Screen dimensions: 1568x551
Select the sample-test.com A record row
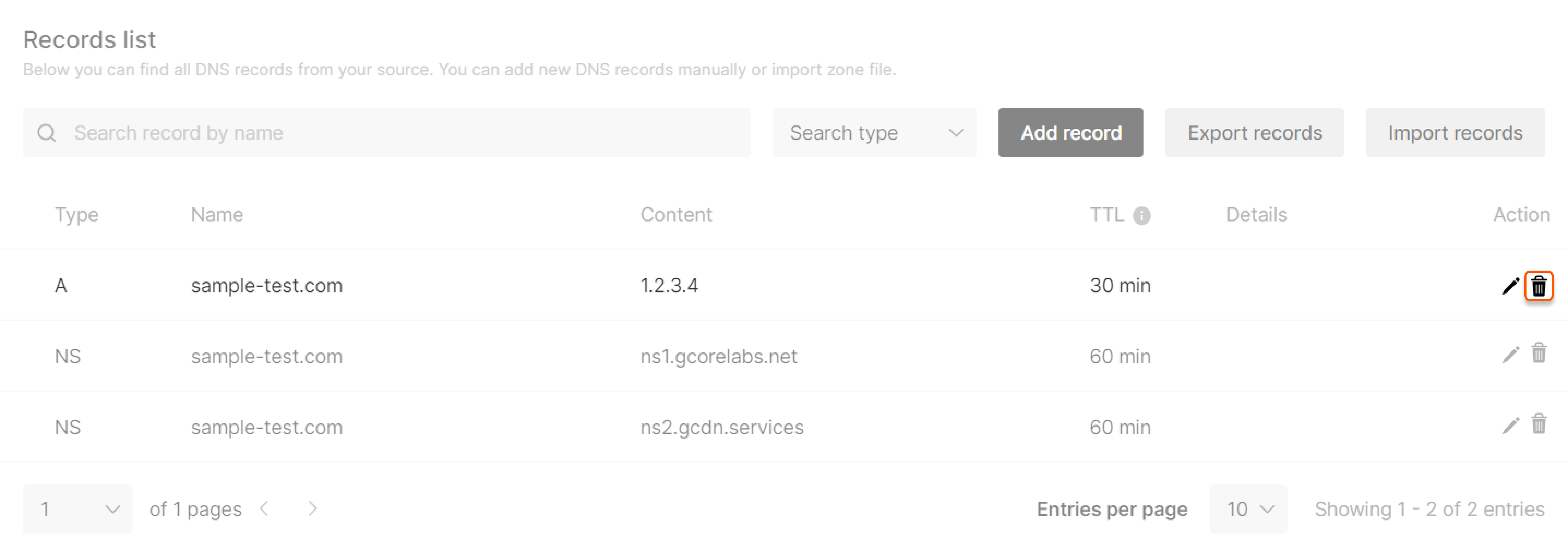784,286
